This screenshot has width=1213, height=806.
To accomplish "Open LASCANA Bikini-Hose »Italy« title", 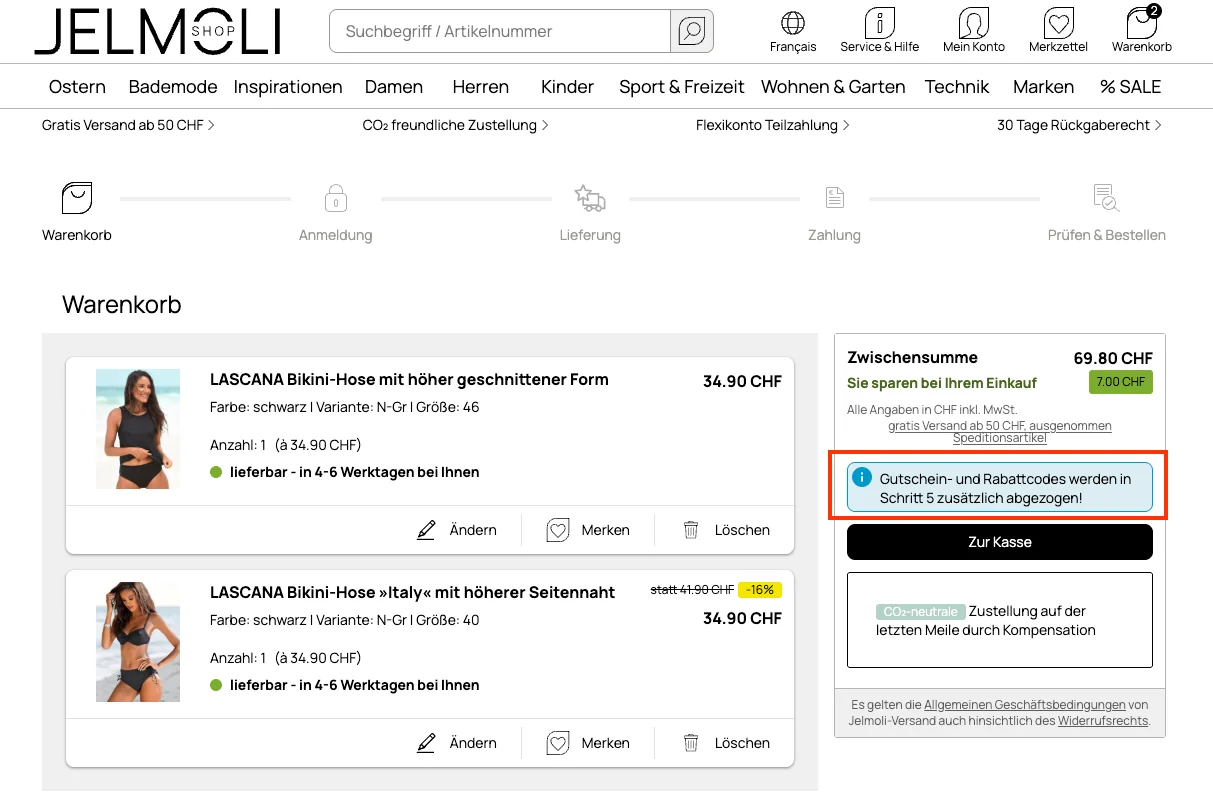I will point(412,592).
